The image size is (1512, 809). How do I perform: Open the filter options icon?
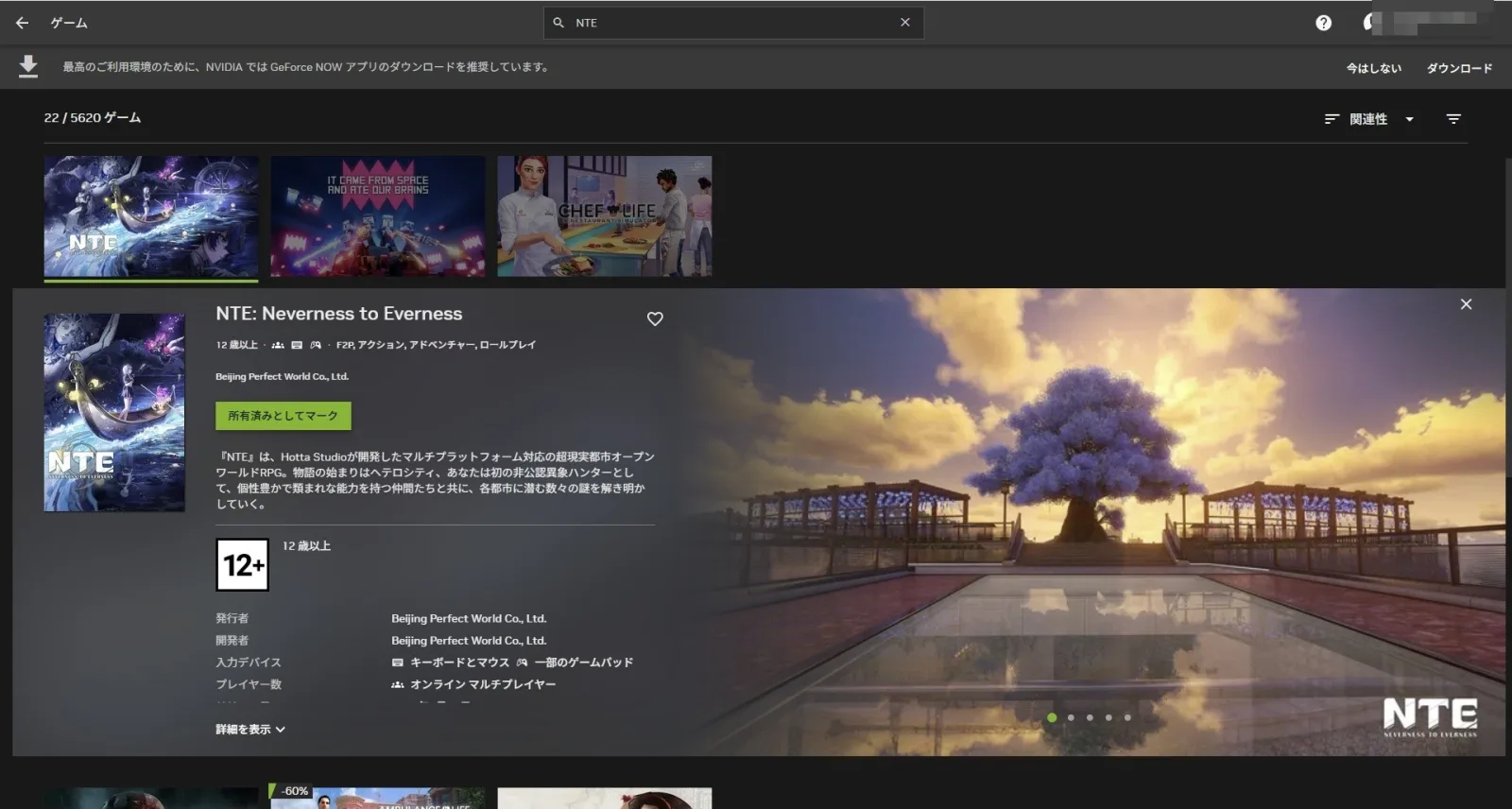1453,119
